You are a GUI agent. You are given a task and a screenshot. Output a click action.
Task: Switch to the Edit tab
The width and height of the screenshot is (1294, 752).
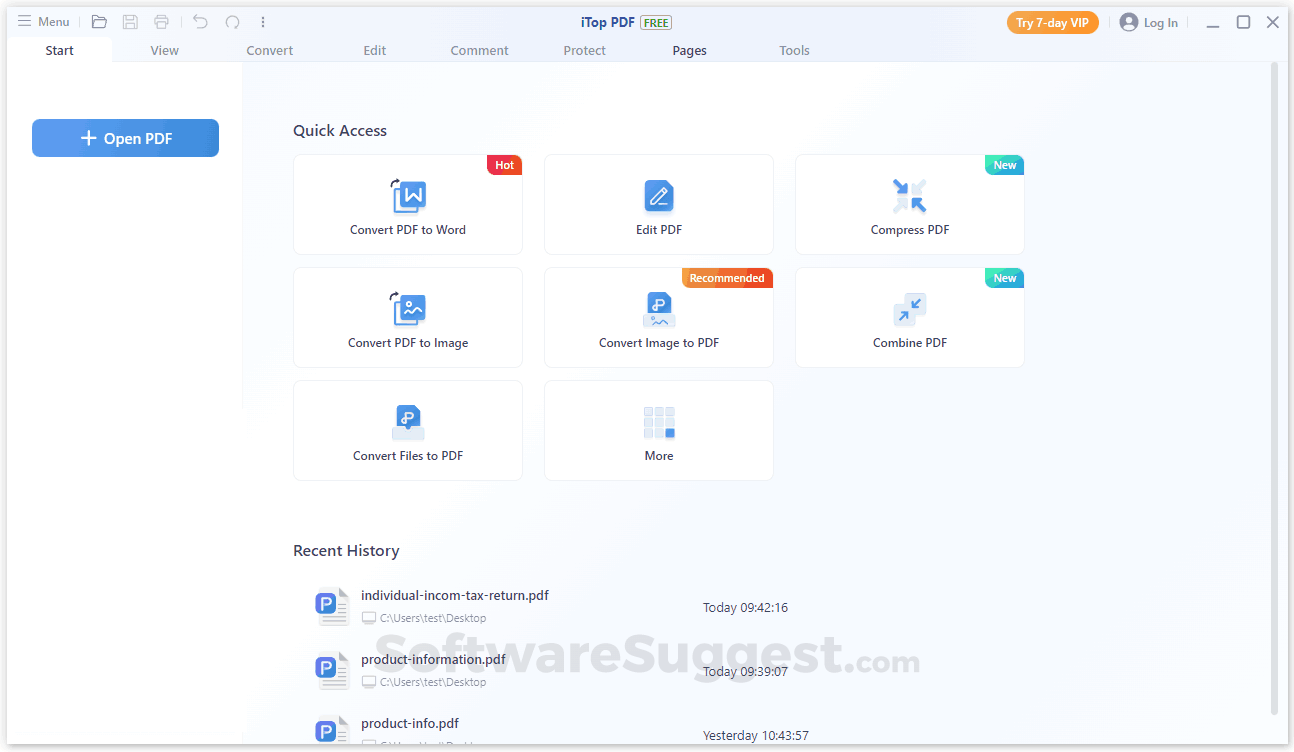pyautogui.click(x=375, y=50)
